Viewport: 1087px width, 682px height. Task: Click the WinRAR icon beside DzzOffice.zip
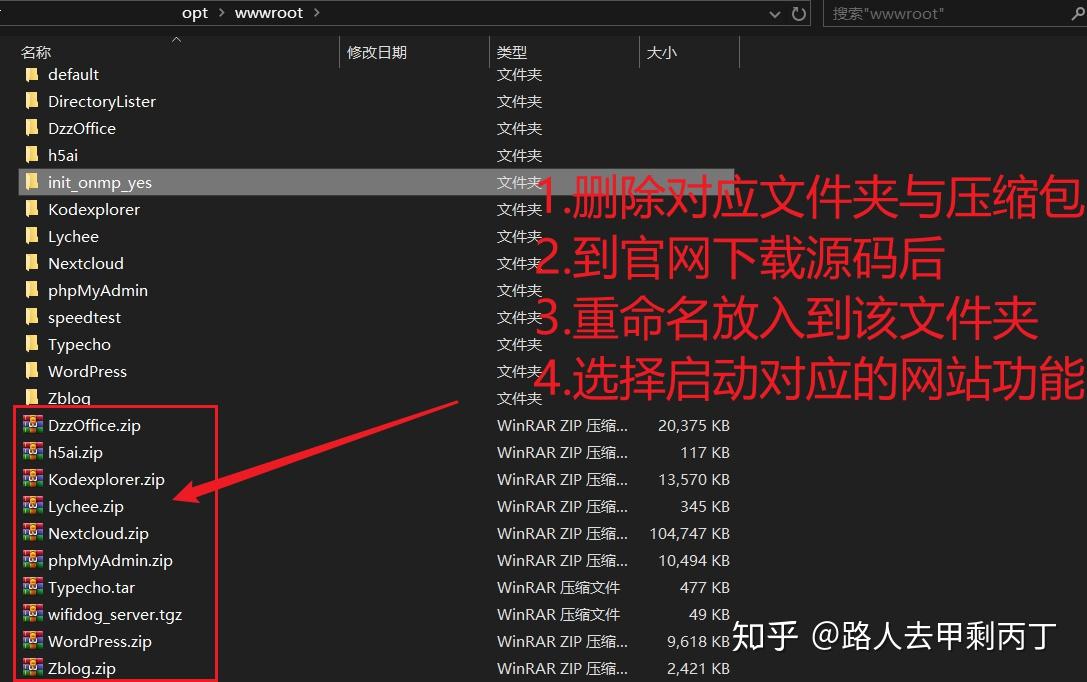pyautogui.click(x=33, y=425)
